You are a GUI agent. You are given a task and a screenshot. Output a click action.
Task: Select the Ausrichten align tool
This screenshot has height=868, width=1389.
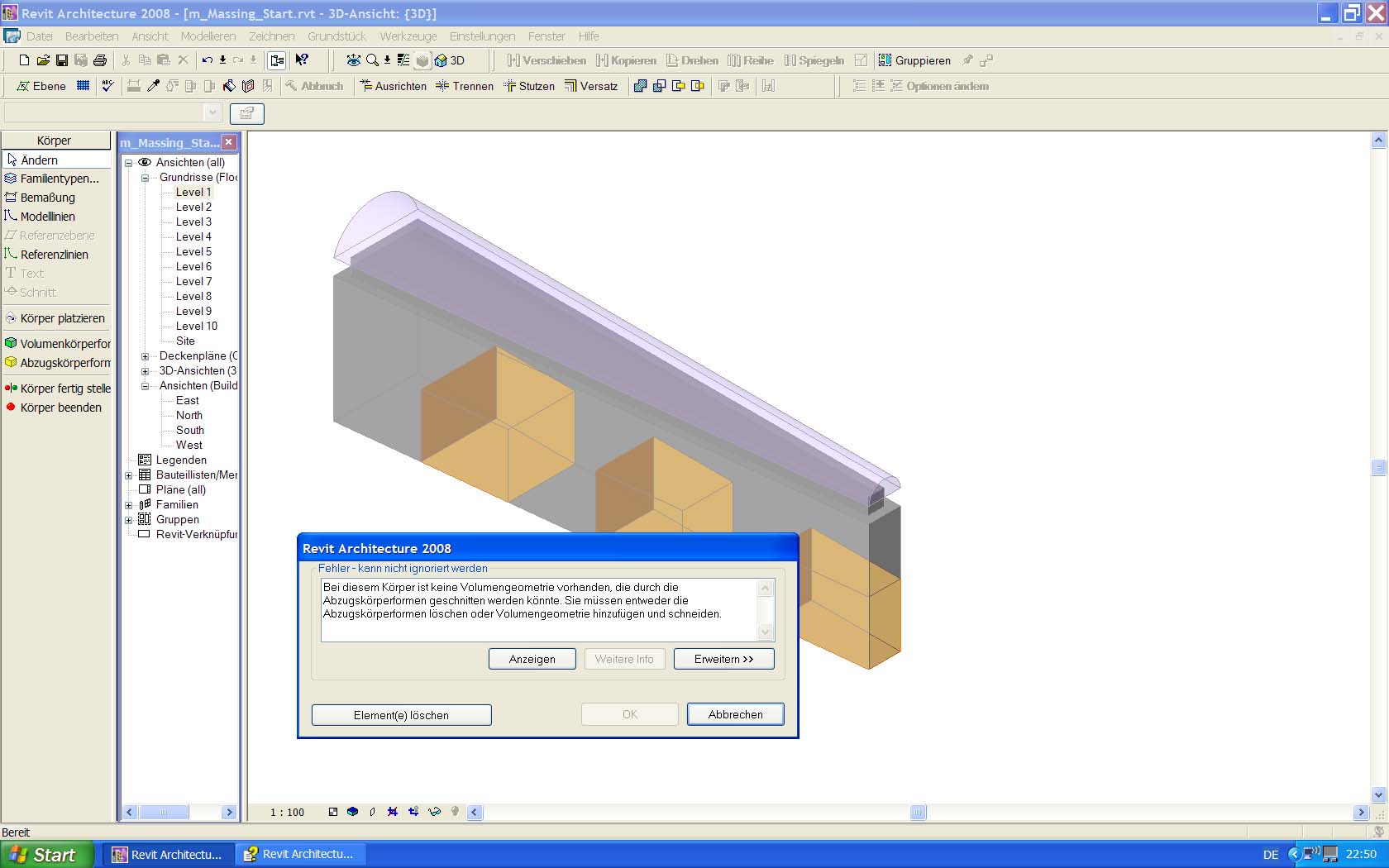coord(394,86)
